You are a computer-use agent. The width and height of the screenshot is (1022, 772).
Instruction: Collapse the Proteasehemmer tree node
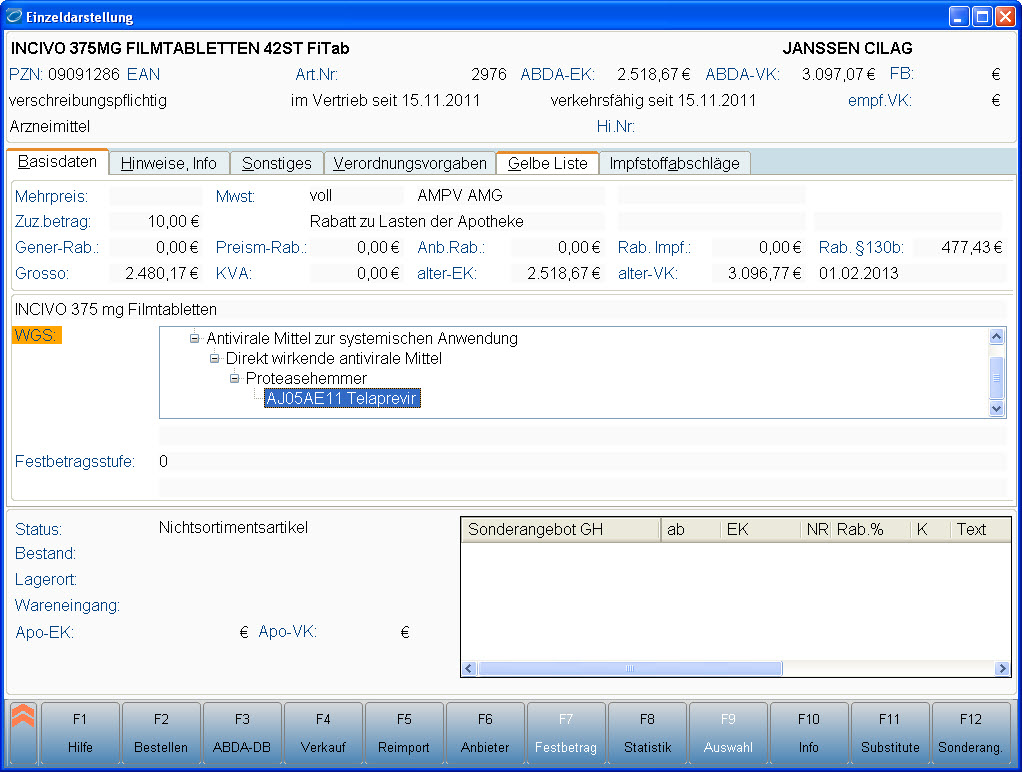point(235,378)
